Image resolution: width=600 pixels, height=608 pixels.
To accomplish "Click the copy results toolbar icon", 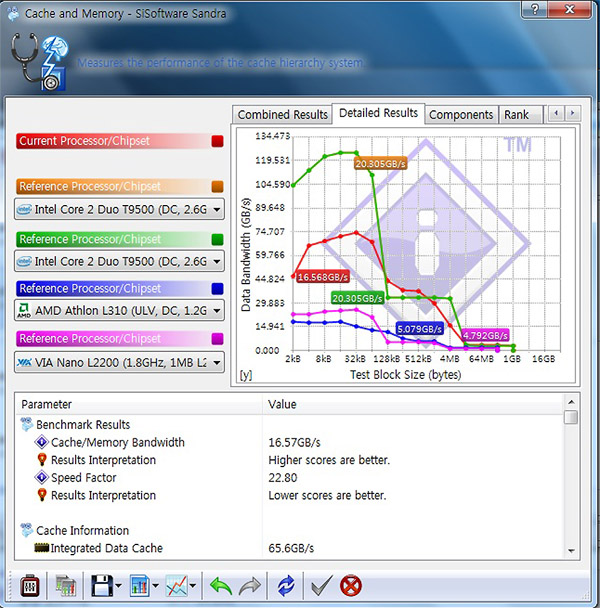I will coord(66,586).
